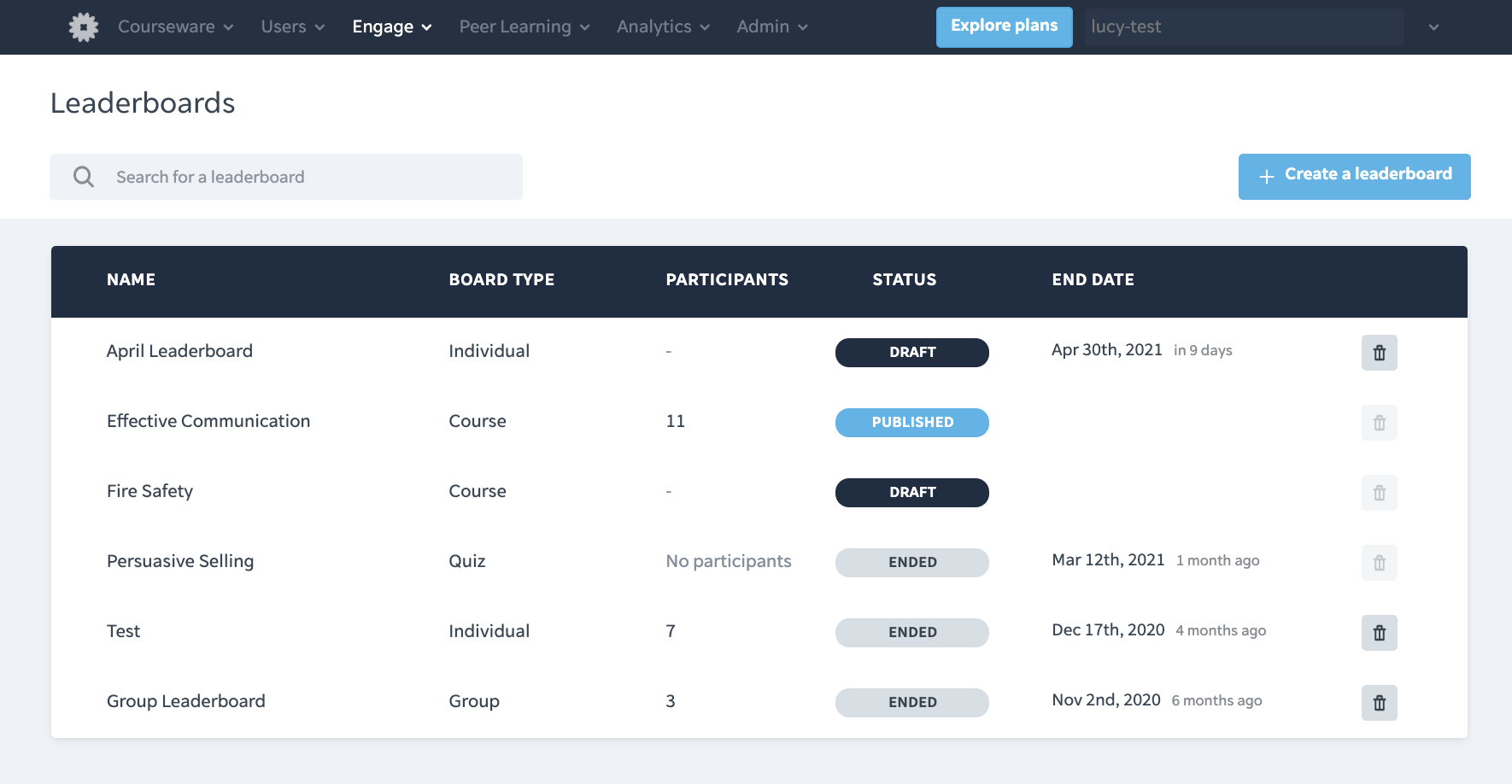
Task: Click the Explore plans button
Action: point(1004,26)
